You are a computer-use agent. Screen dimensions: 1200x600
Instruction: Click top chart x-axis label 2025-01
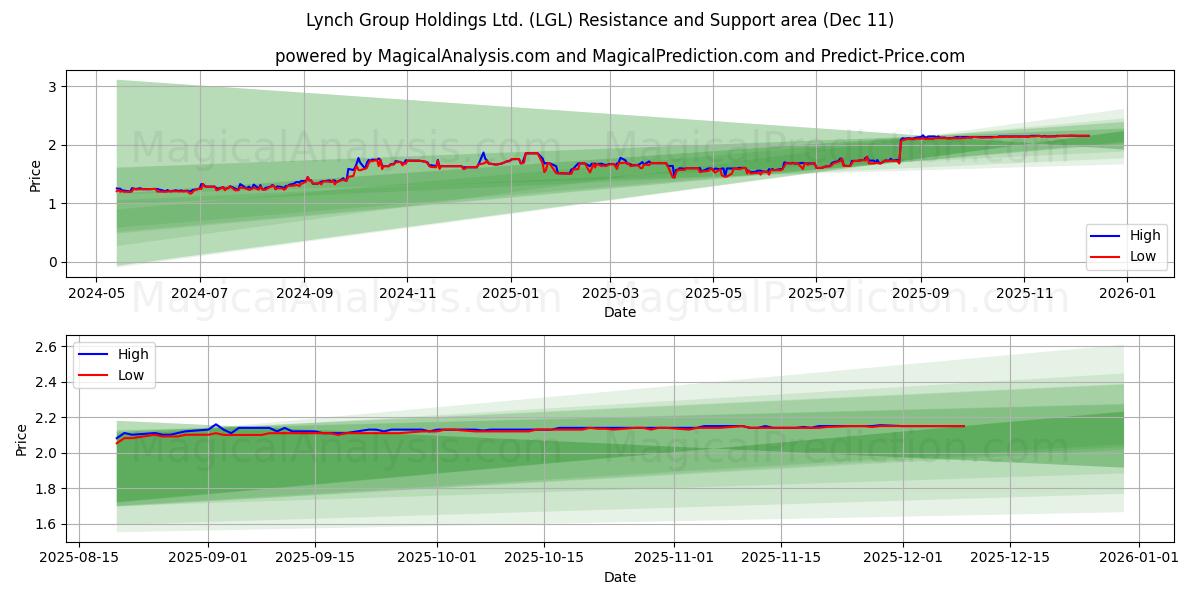click(x=511, y=295)
